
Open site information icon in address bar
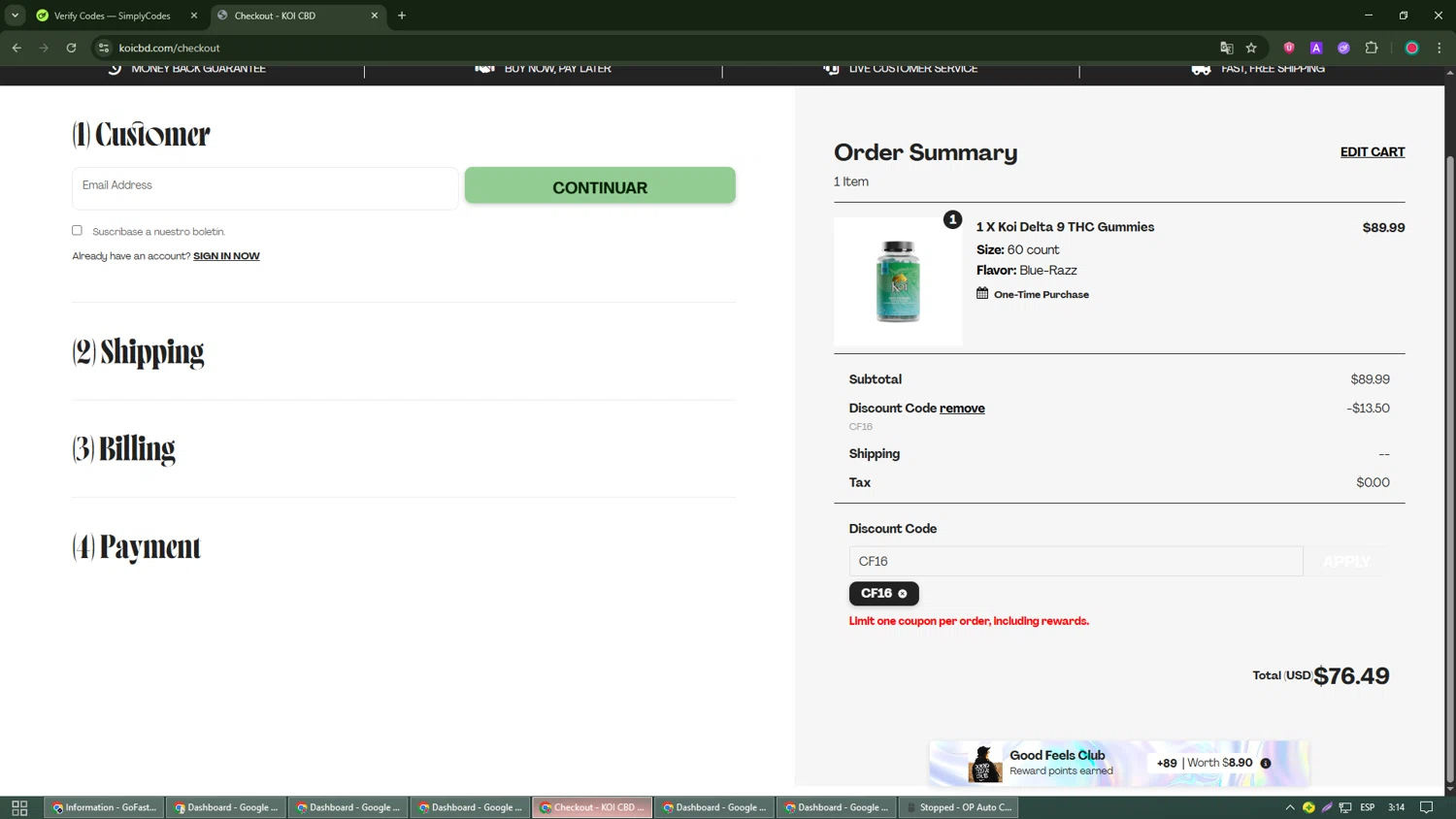(x=104, y=48)
